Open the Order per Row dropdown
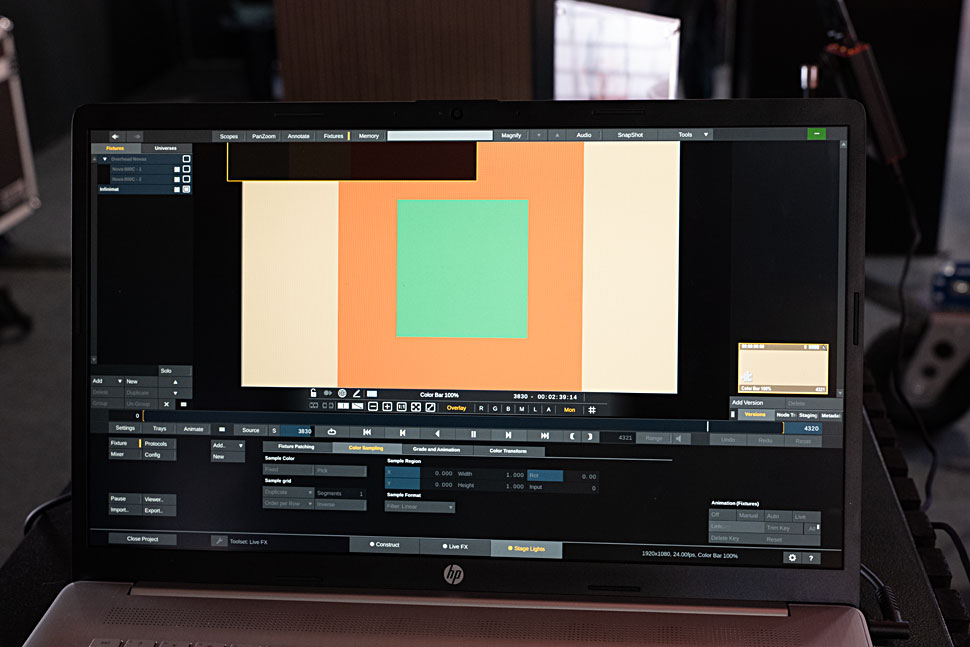Screen dimensions: 970x647 pyautogui.click(x=288, y=503)
